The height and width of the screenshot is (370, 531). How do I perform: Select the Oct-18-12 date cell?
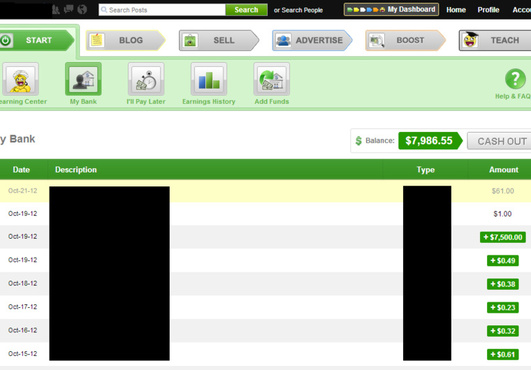22,283
